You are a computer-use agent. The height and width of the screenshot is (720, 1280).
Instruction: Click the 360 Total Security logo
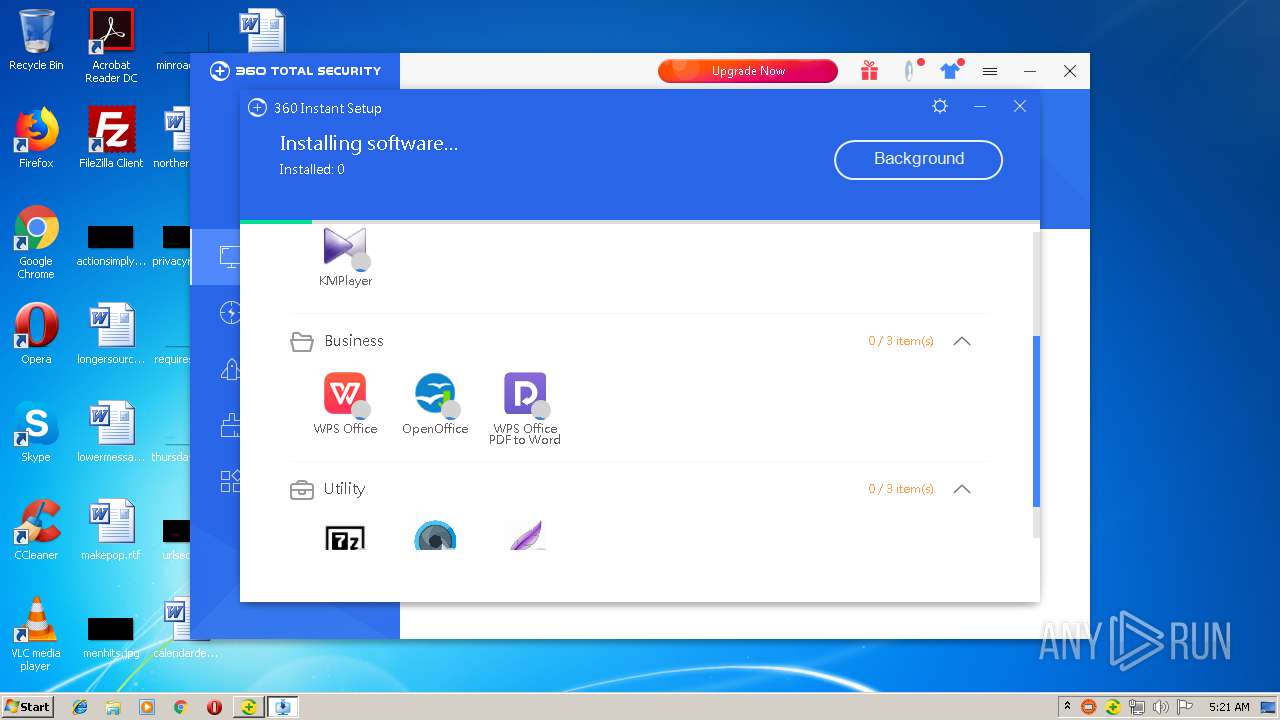tap(296, 71)
